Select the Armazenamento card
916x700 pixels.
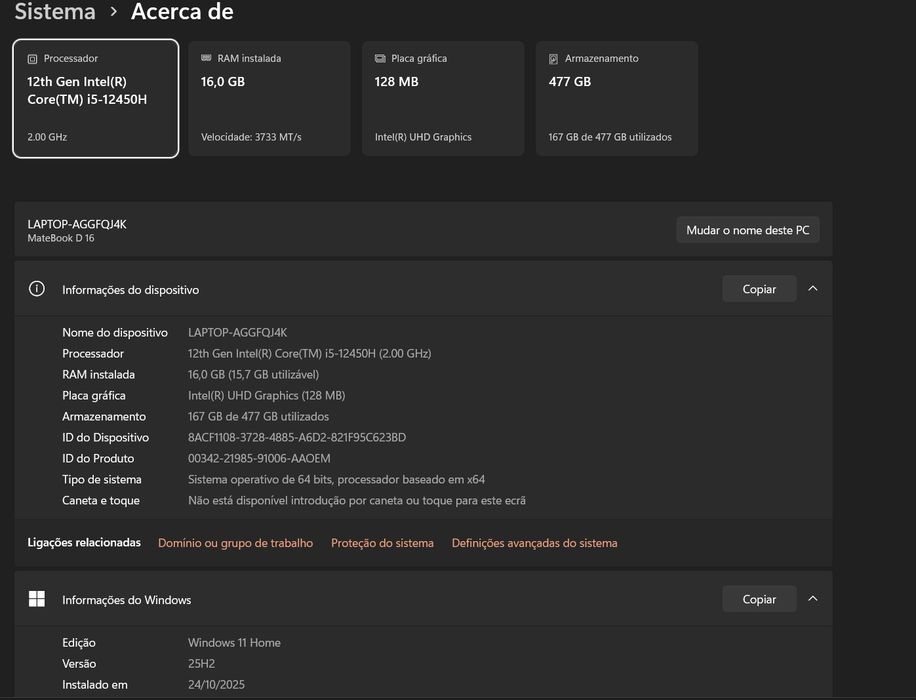[617, 98]
